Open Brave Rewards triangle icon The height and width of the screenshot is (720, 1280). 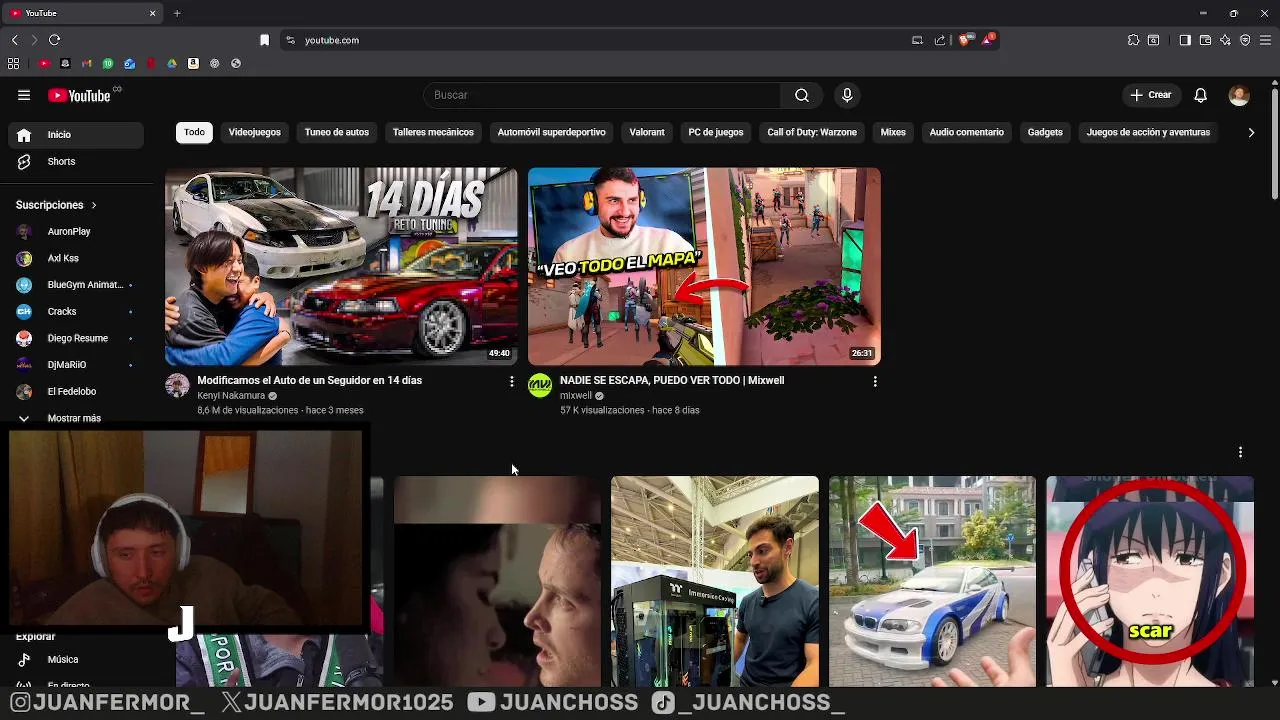click(x=988, y=40)
